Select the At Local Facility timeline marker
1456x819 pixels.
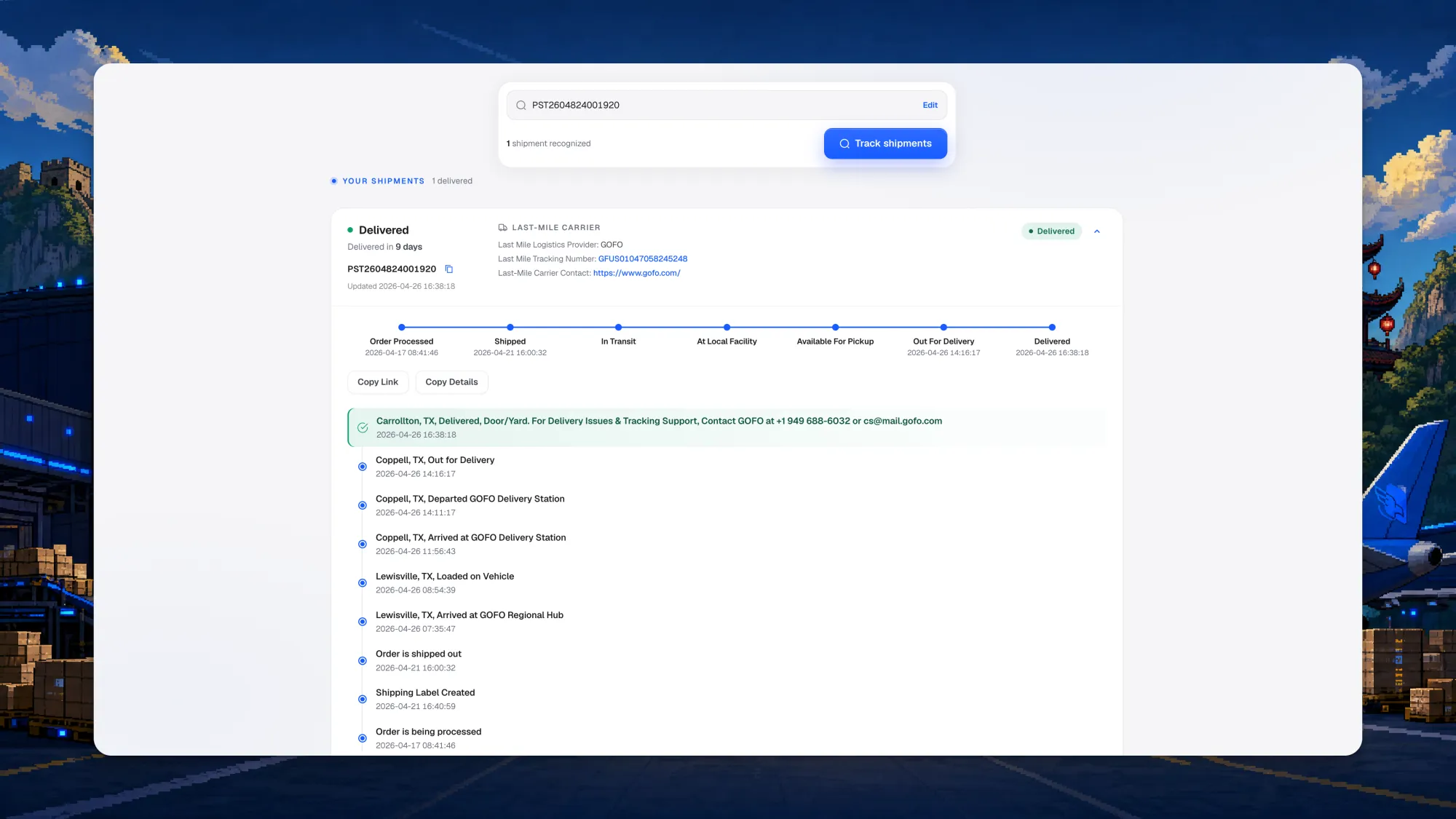point(727,328)
